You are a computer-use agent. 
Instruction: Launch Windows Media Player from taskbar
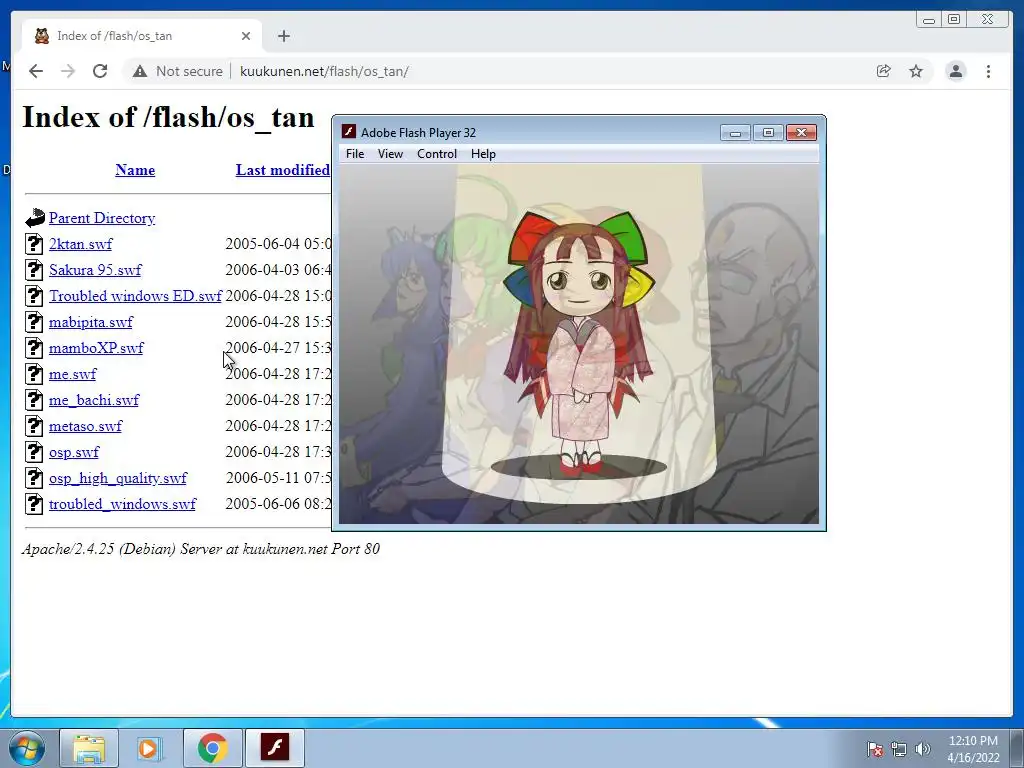[150, 748]
